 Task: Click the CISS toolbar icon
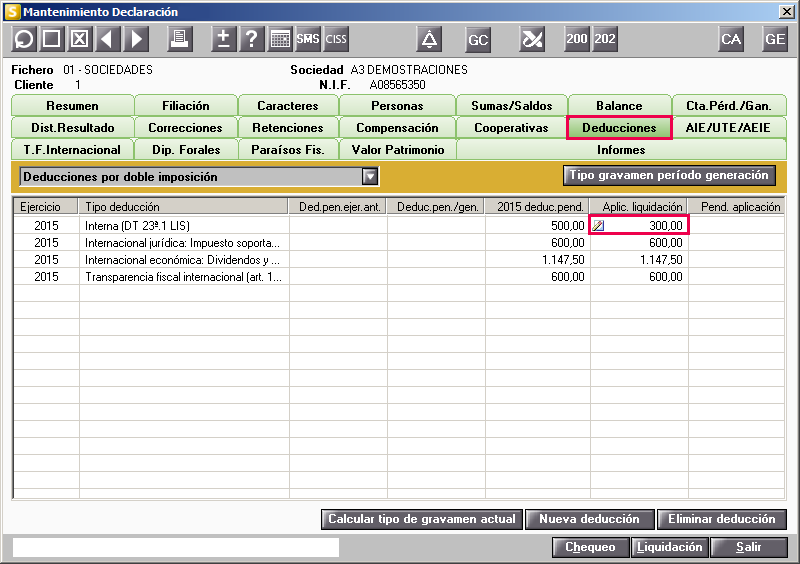[x=336, y=39]
